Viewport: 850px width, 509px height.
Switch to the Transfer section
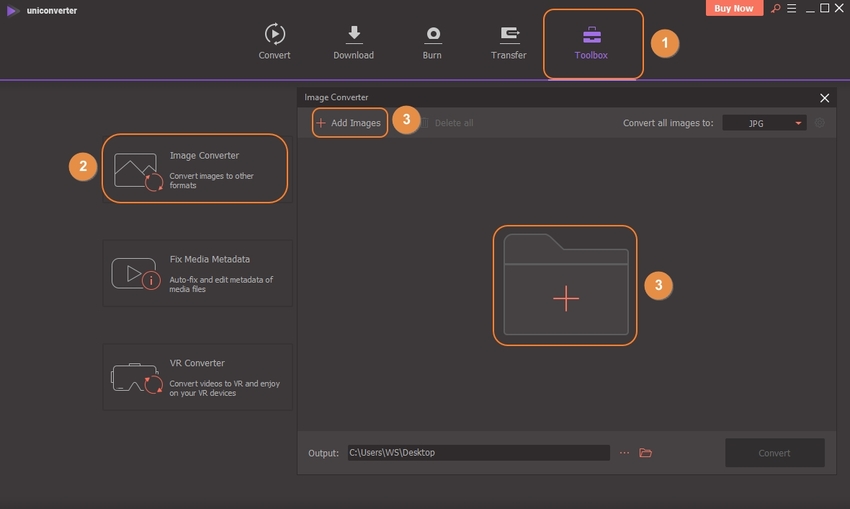pos(508,42)
